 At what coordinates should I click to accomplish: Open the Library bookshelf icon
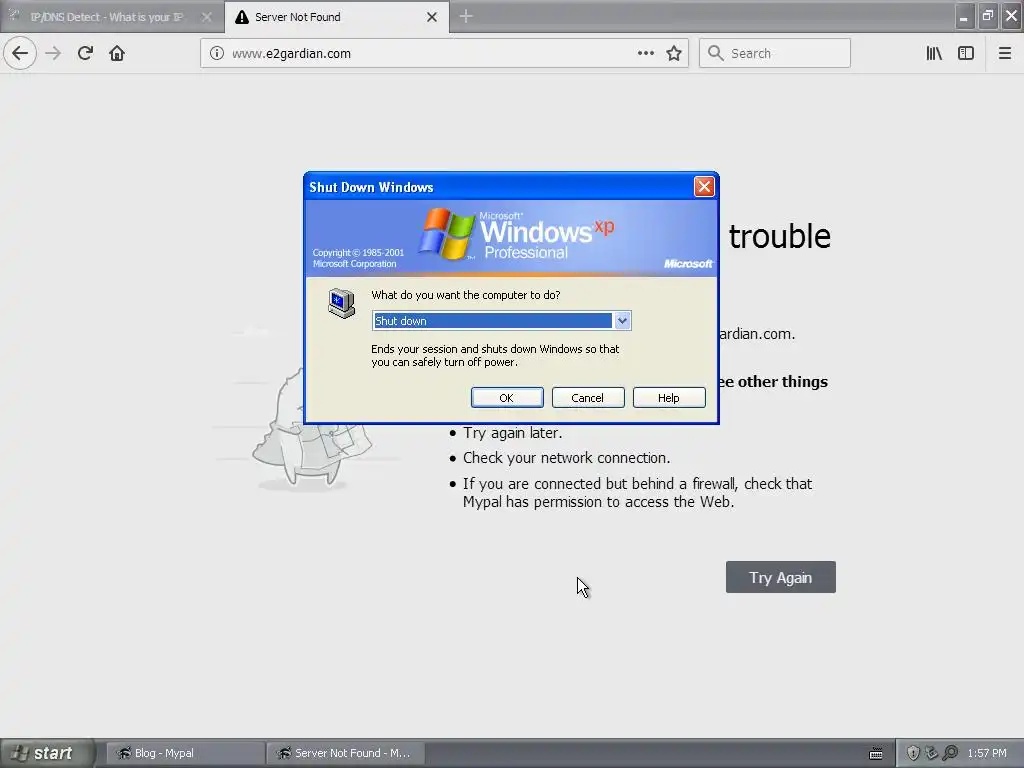point(934,53)
